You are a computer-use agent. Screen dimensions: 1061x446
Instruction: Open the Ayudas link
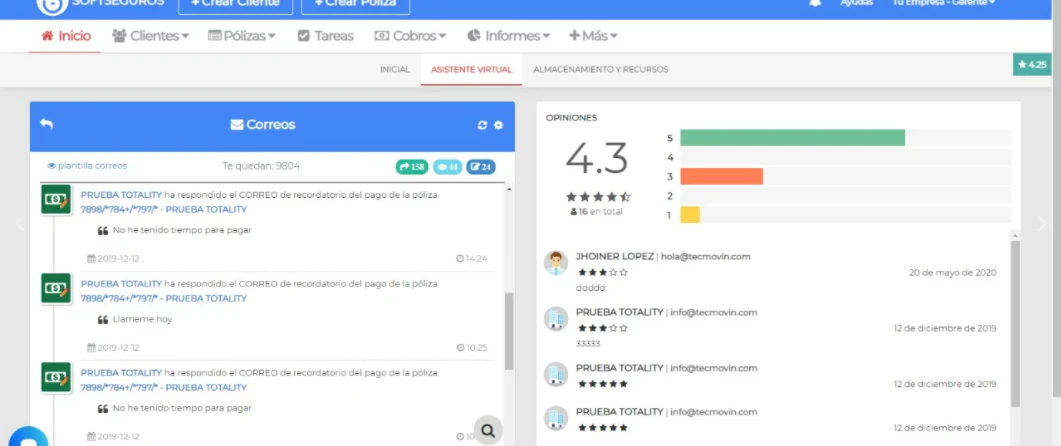[856, 3]
